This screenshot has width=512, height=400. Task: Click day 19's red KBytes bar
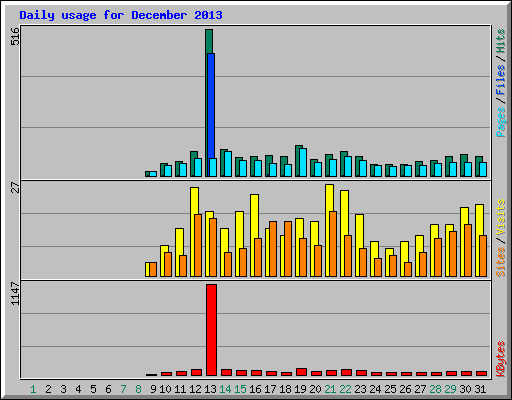click(x=301, y=372)
